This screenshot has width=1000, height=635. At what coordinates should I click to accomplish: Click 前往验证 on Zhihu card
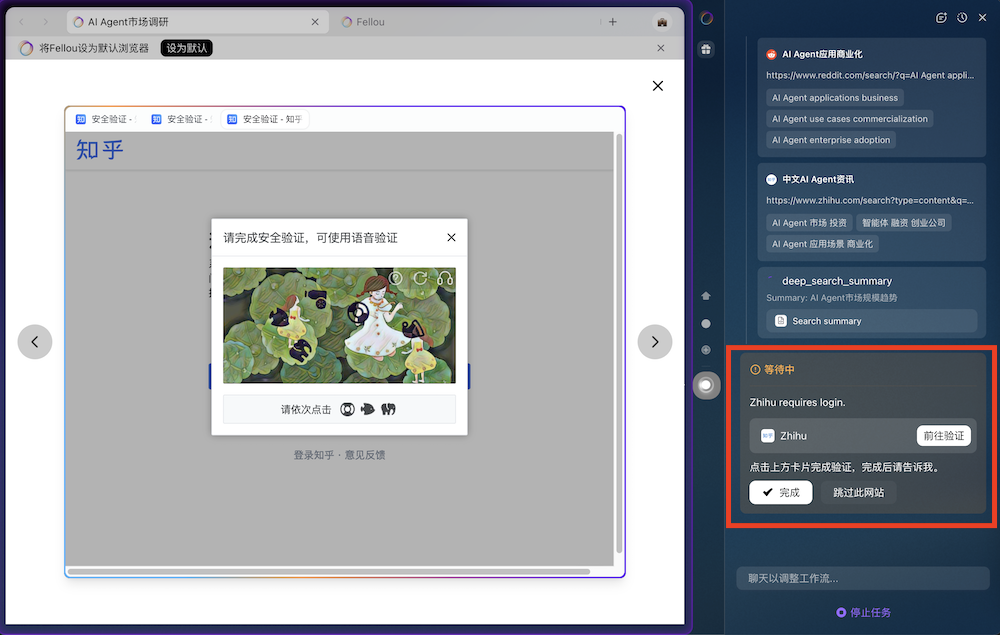click(x=944, y=435)
